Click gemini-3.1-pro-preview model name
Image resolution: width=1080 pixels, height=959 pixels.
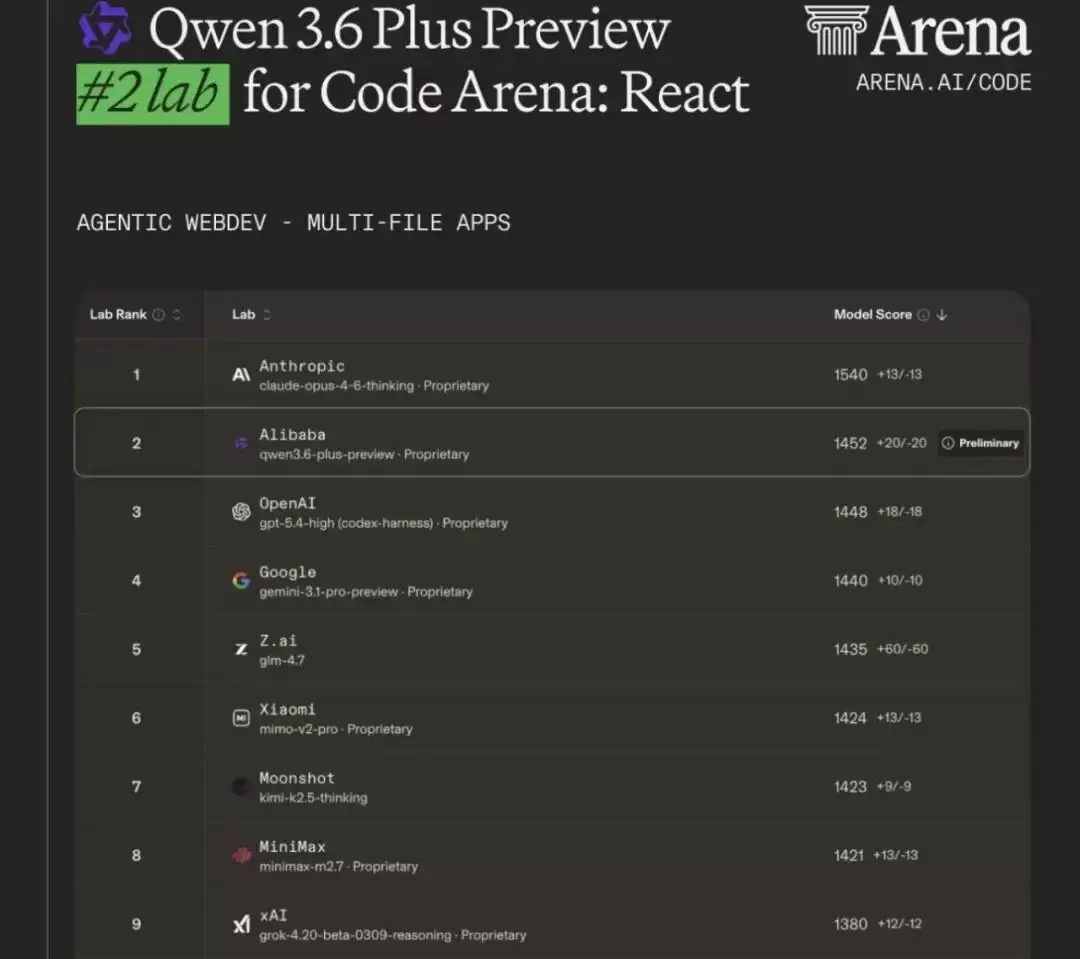tap(329, 592)
